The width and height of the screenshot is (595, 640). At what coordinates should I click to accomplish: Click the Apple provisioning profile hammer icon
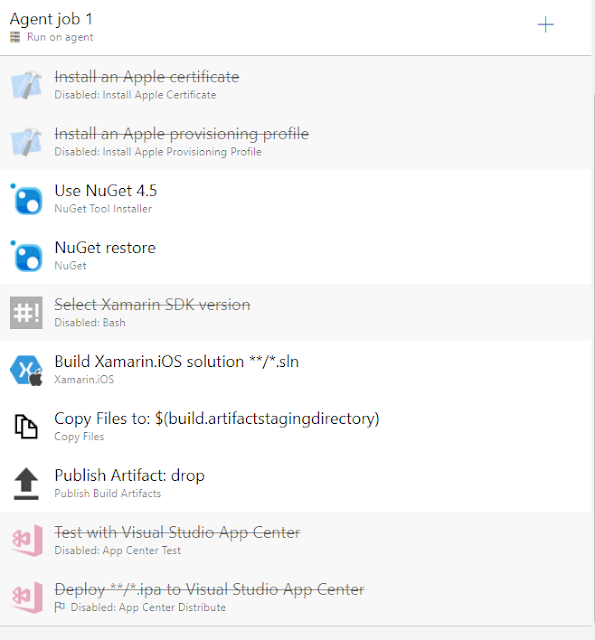(26, 142)
